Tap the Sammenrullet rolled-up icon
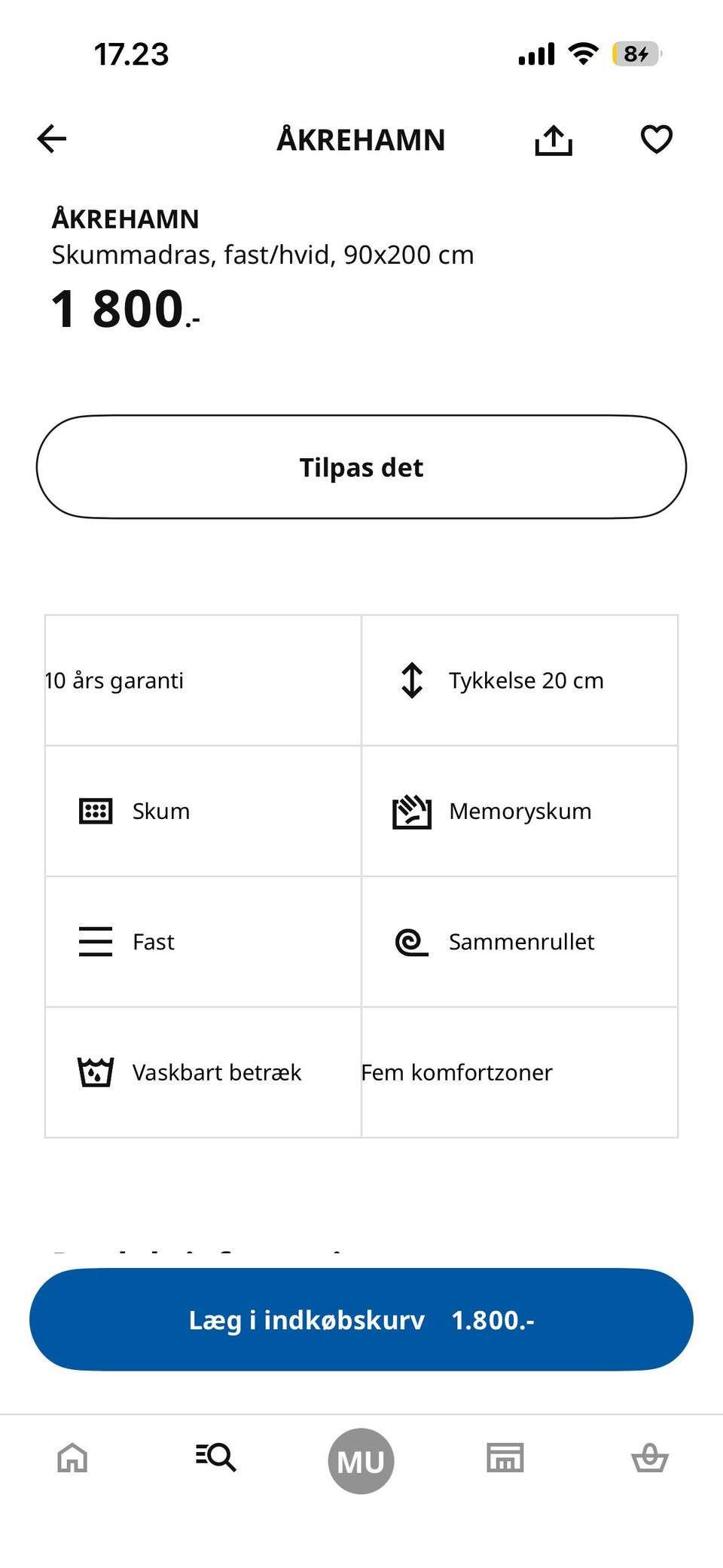Viewport: 723px width, 1568px height. coord(412,942)
